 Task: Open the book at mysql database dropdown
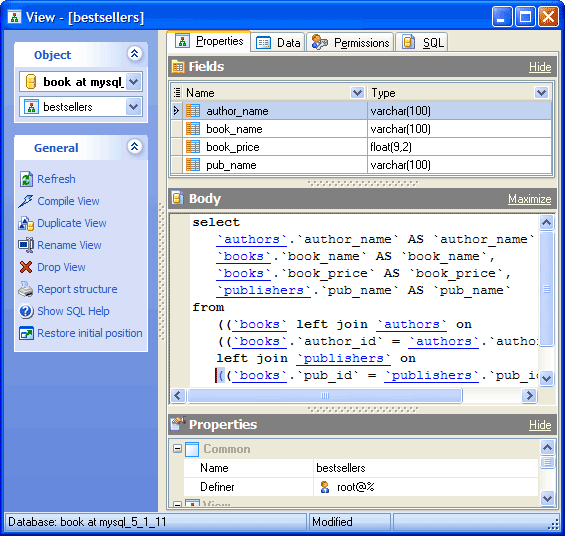coord(133,82)
